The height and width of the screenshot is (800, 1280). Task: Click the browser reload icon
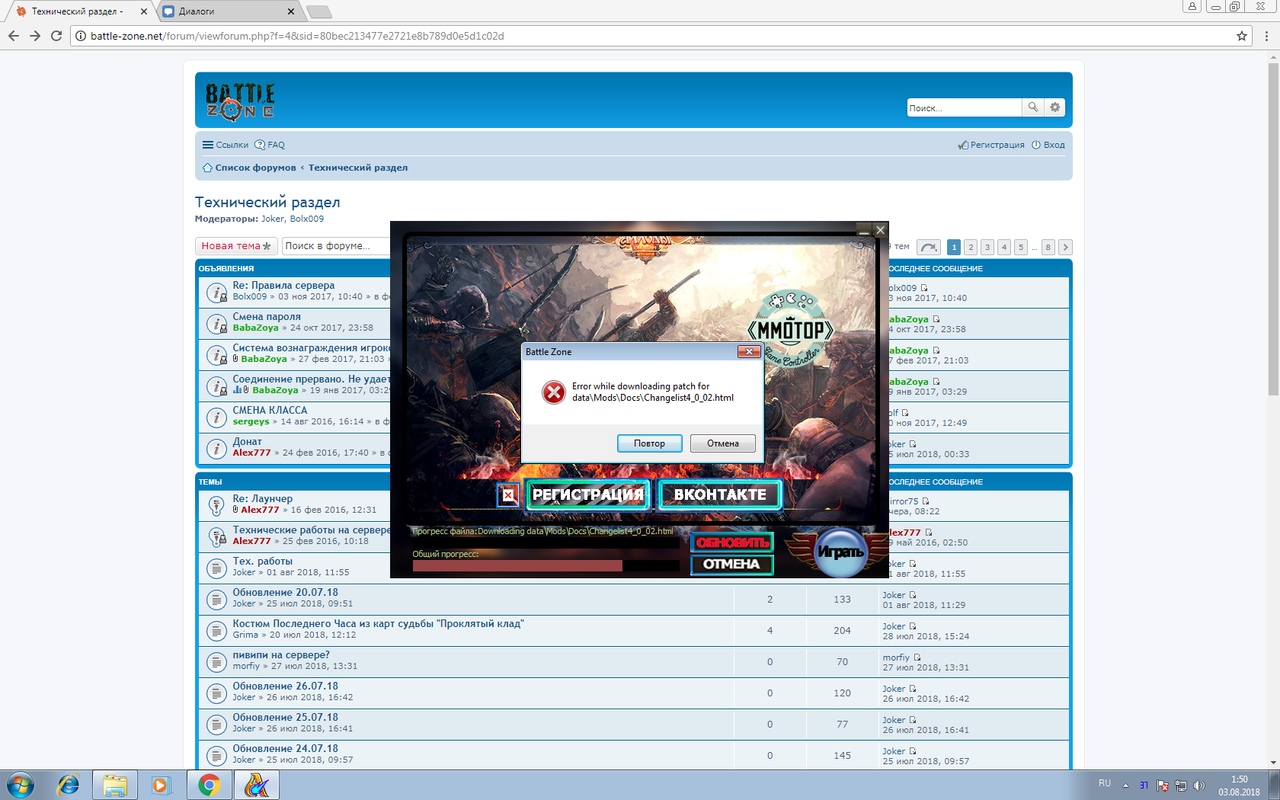(x=58, y=36)
